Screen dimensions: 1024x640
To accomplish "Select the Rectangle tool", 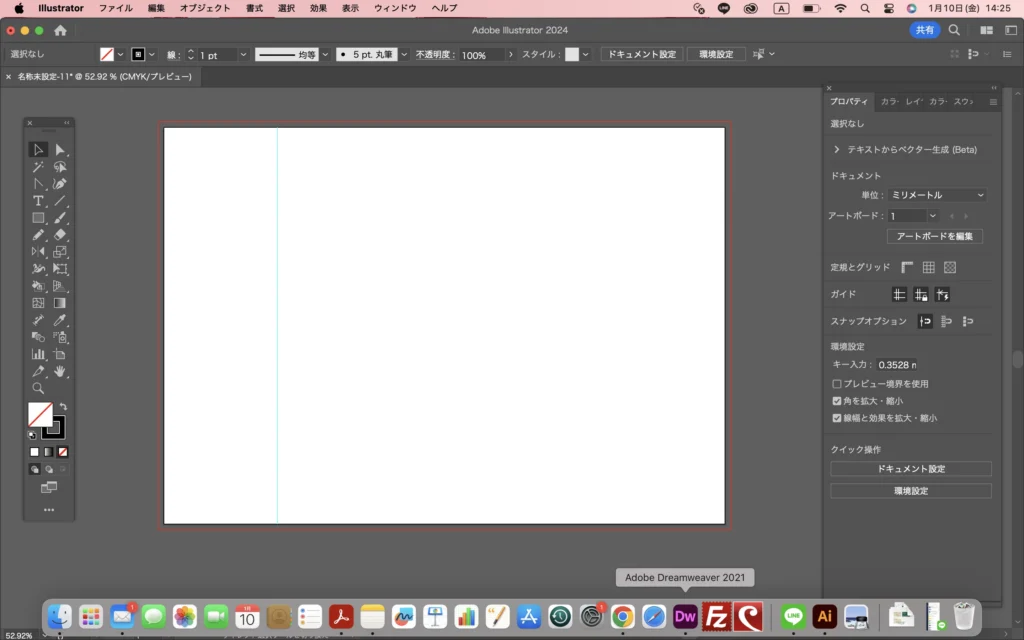I will point(38,218).
